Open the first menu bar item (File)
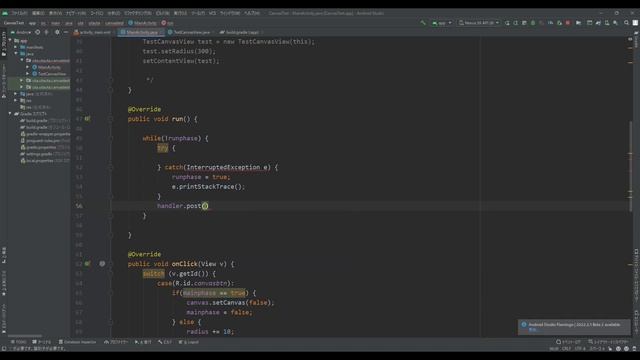The image size is (640, 360). coord(19,13)
